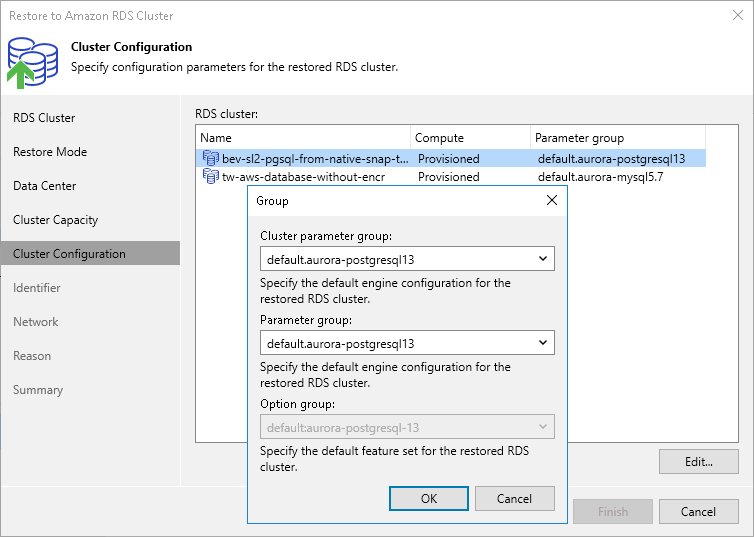Close the Group dialog with X

coord(551,200)
